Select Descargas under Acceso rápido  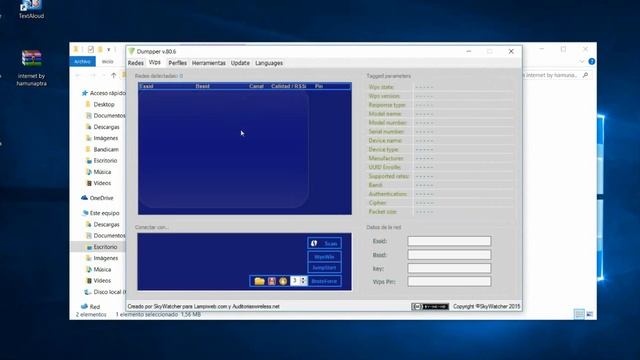103,127
